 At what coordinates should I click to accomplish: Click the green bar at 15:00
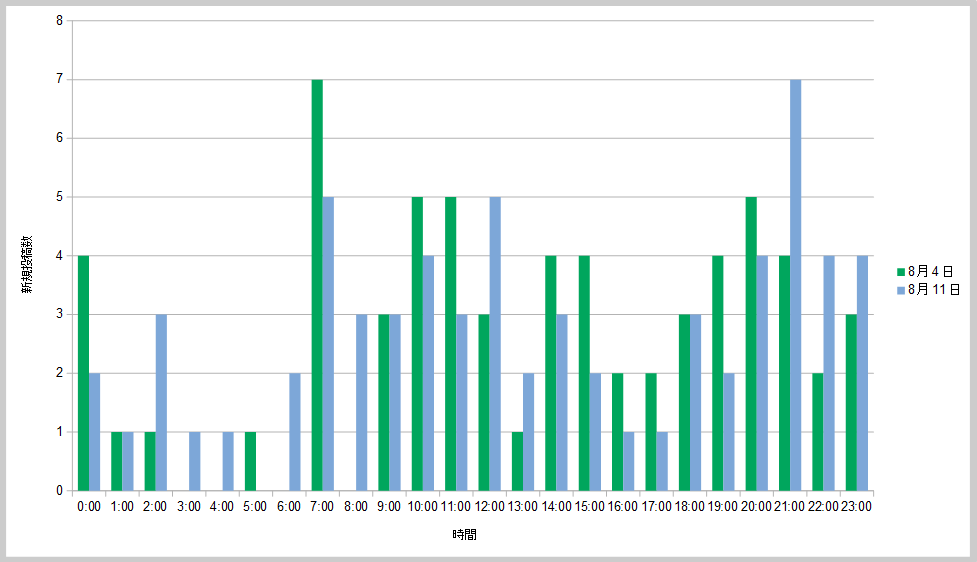[x=584, y=373]
